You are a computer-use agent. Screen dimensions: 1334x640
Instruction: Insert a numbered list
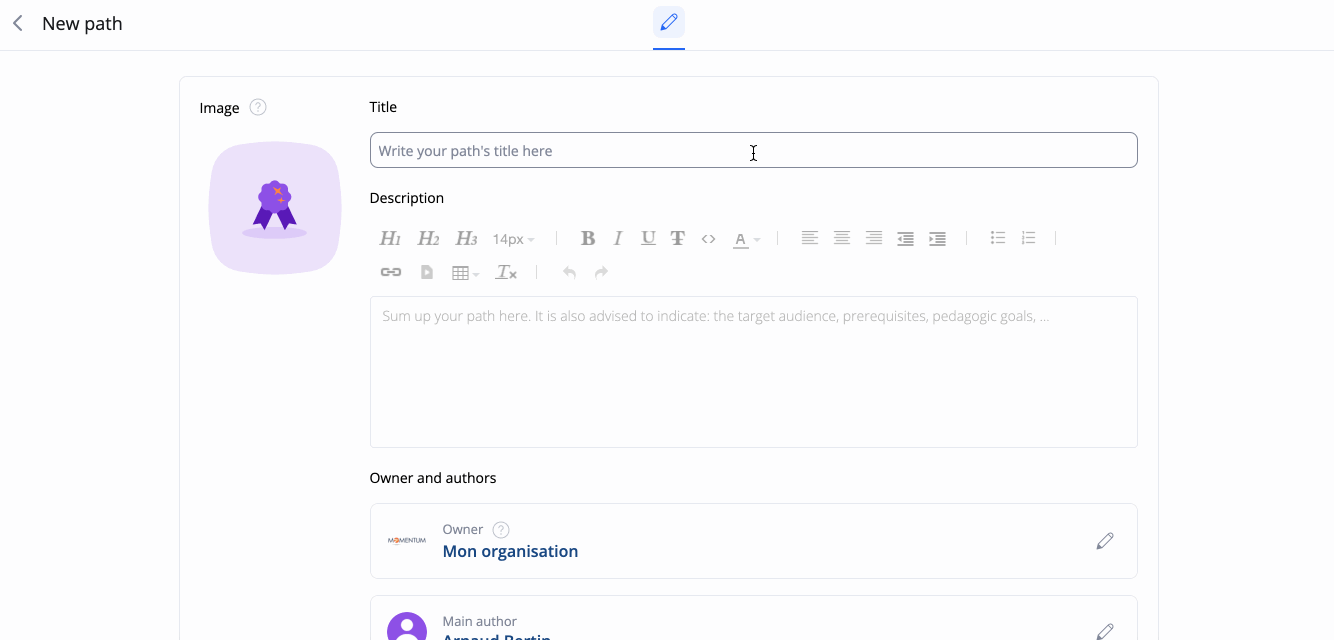(x=1028, y=238)
